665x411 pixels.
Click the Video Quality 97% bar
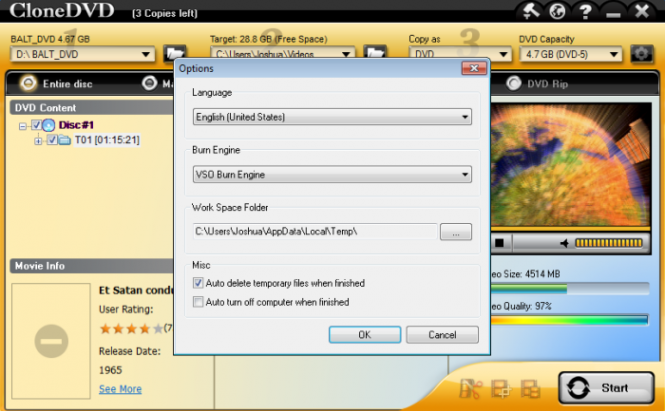(570, 320)
